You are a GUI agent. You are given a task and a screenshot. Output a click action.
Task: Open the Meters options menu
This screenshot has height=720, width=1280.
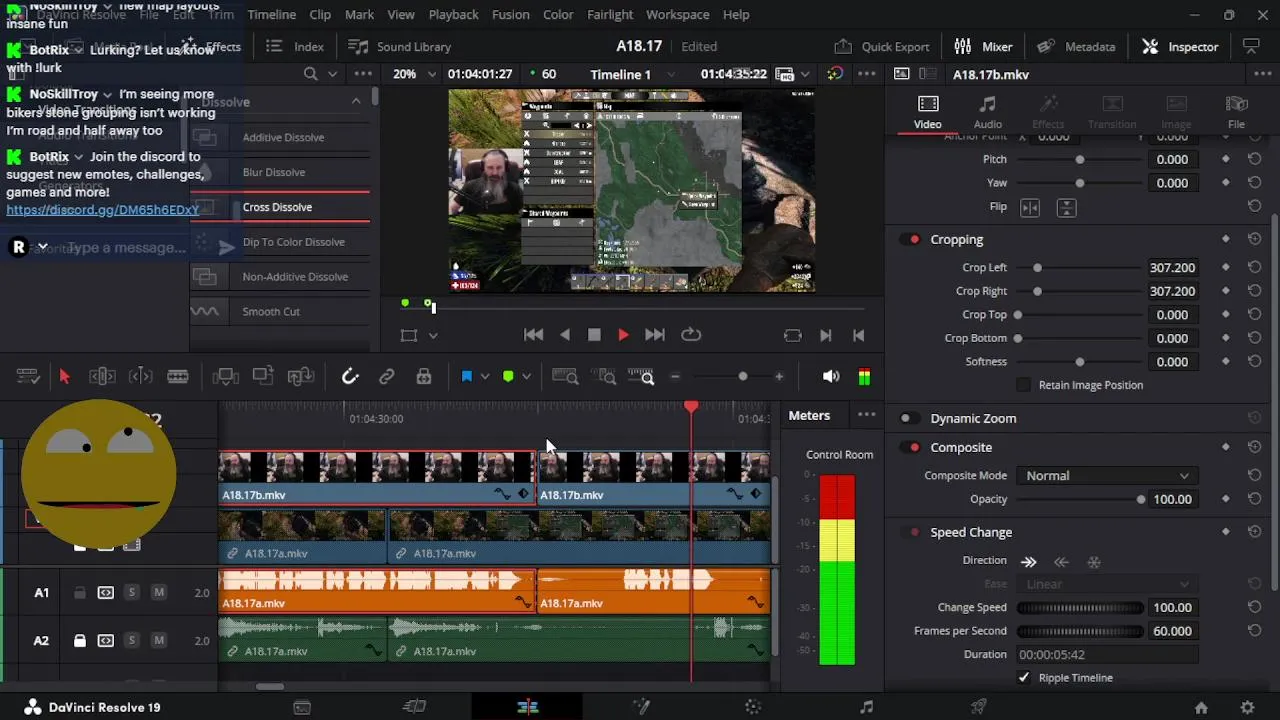866,415
